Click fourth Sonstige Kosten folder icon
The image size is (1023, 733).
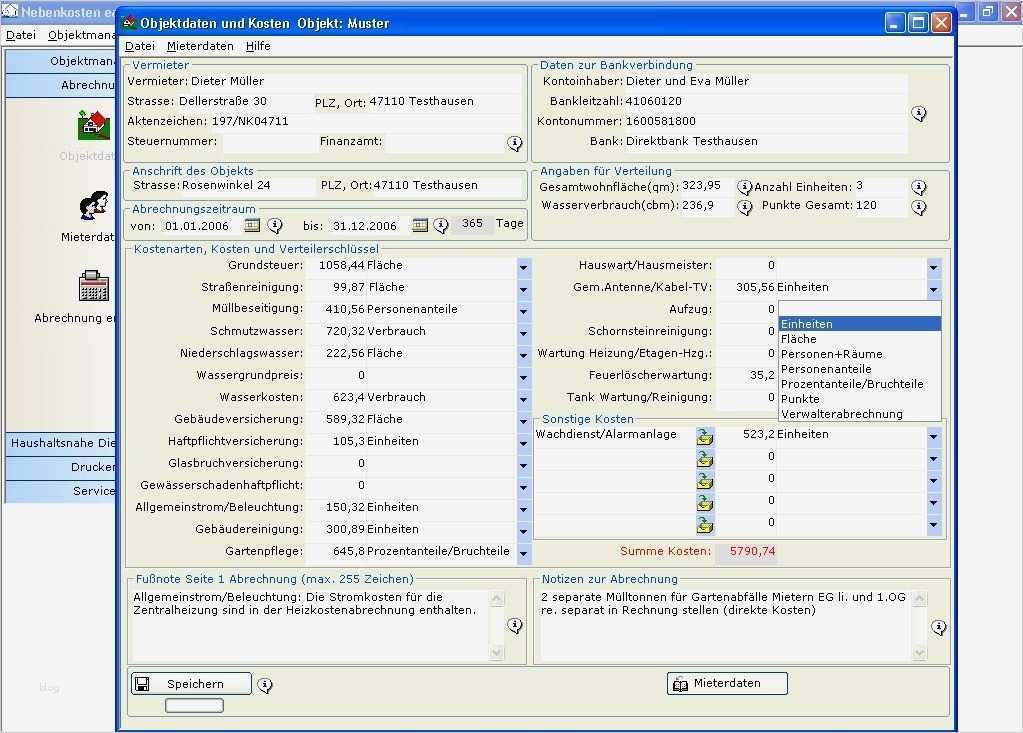pos(705,503)
